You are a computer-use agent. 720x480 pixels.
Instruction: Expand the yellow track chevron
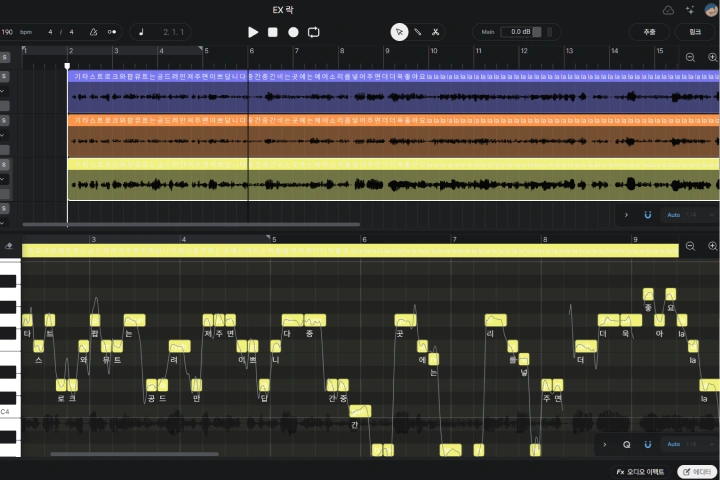pyautogui.click(x=2, y=179)
